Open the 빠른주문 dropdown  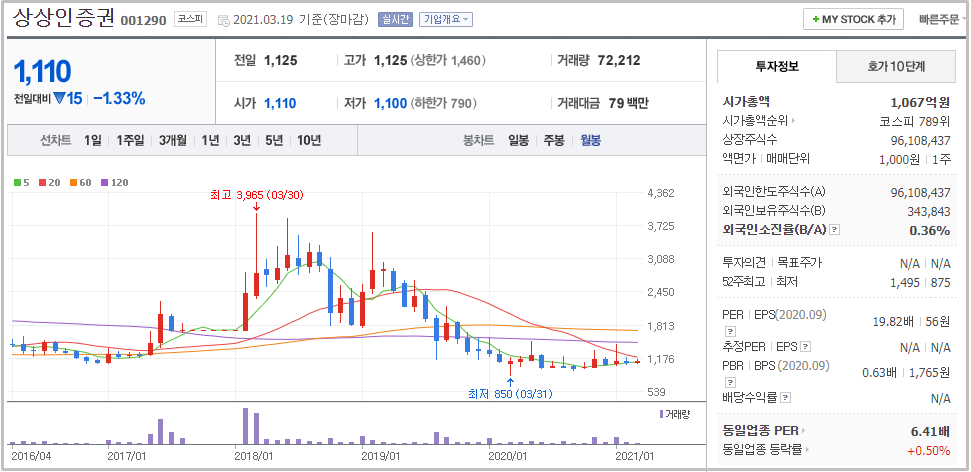click(942, 19)
